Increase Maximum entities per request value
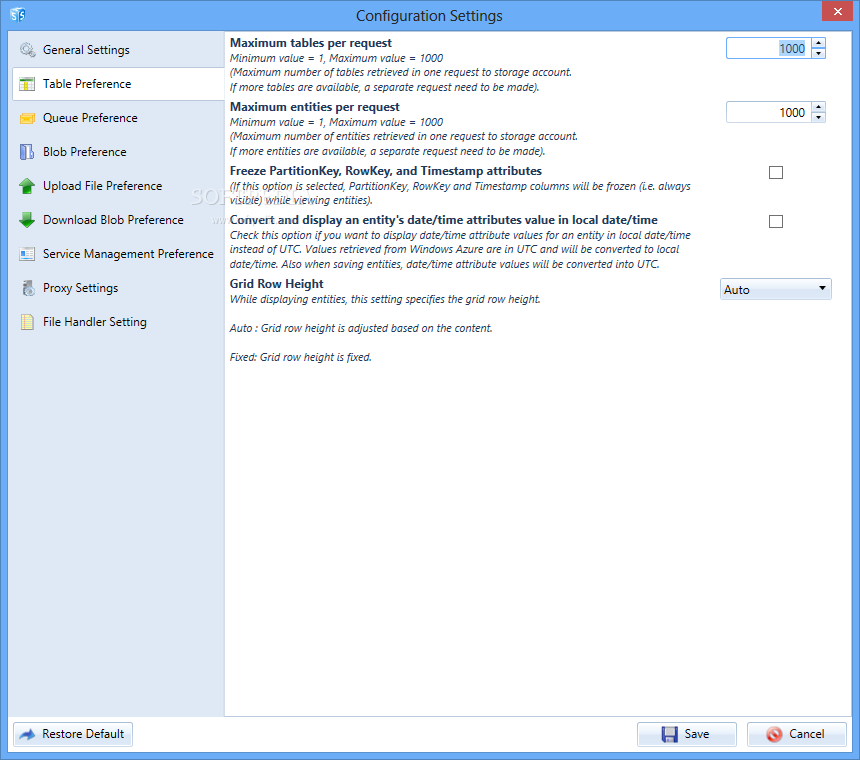The height and width of the screenshot is (760, 860). pyautogui.click(x=818, y=107)
